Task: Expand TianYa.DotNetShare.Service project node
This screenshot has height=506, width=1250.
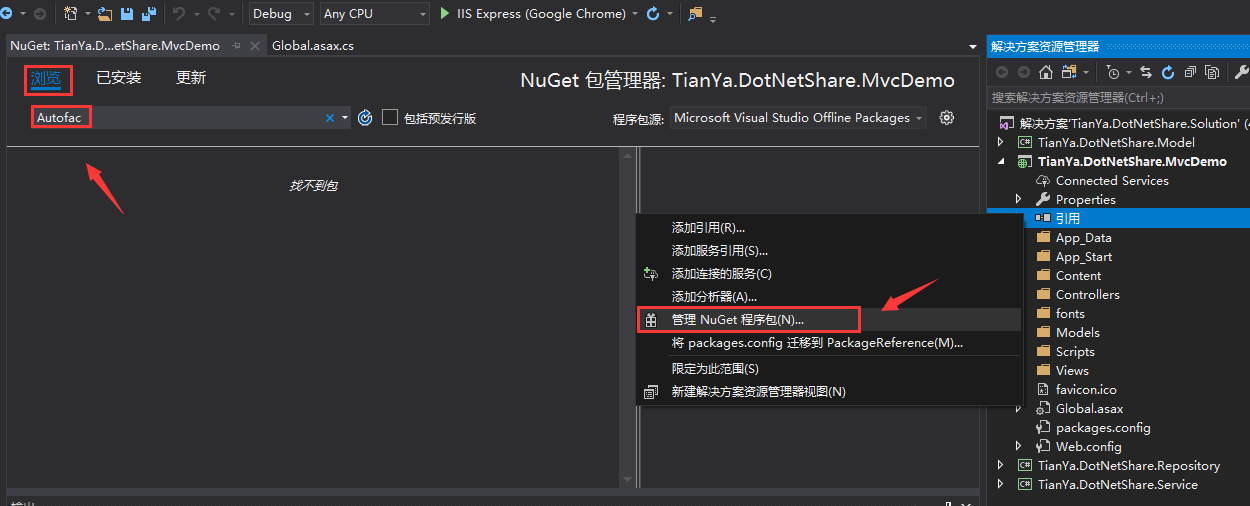Action: coord(1001,485)
